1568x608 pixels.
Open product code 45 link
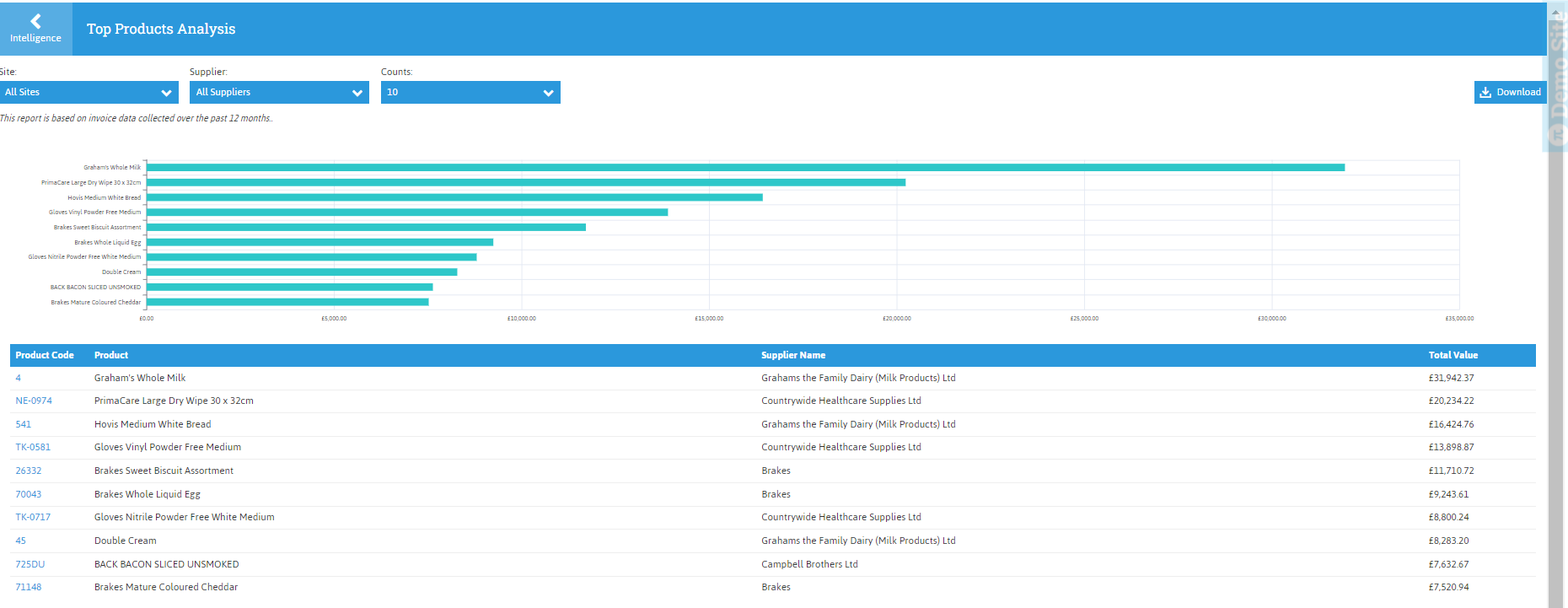[20, 541]
